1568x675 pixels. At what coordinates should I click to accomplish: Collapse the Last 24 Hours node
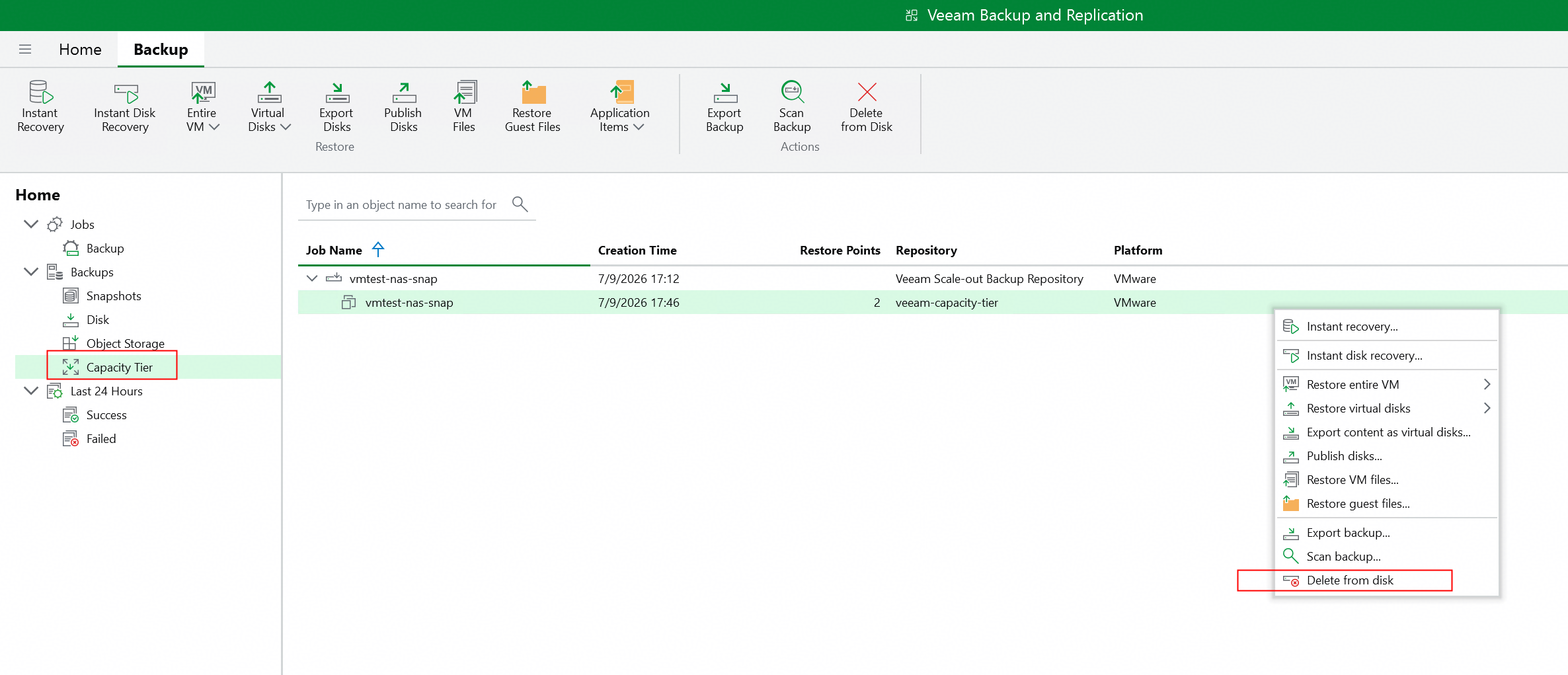pyautogui.click(x=30, y=391)
